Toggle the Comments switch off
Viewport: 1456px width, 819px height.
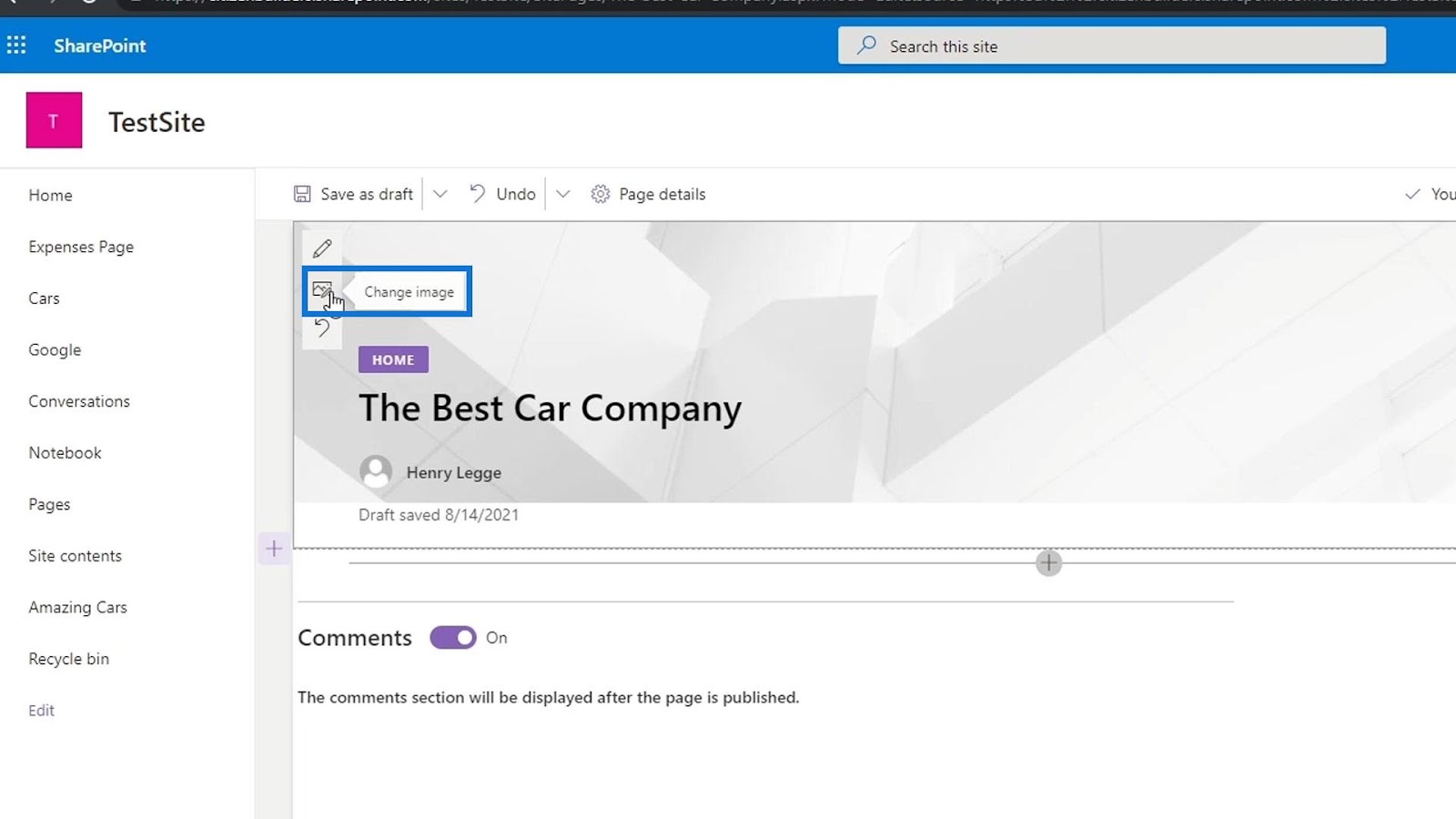pyautogui.click(x=453, y=638)
